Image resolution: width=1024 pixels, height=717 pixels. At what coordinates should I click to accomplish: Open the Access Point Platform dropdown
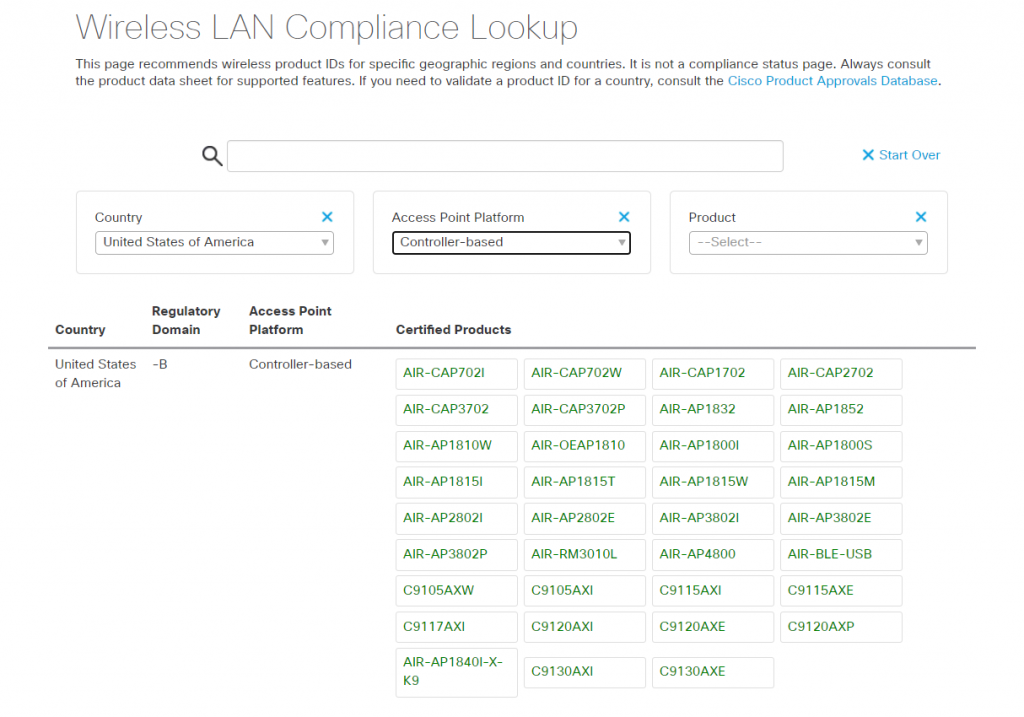[x=511, y=242]
